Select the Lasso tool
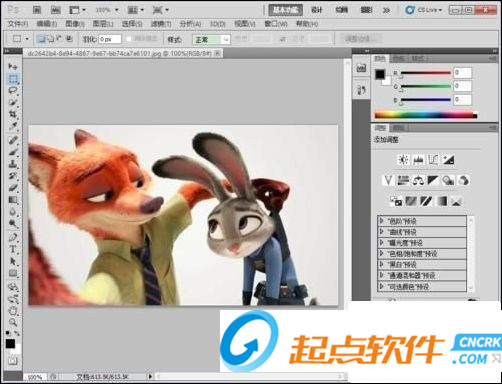The height and width of the screenshot is (384, 502). [x=13, y=90]
